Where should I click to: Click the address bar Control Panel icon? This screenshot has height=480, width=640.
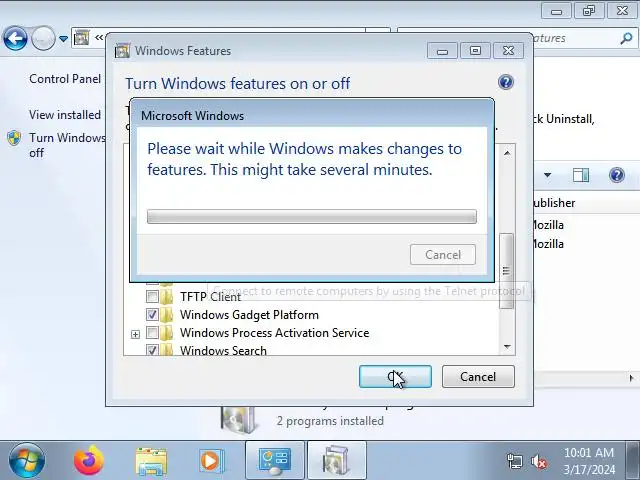coord(82,38)
